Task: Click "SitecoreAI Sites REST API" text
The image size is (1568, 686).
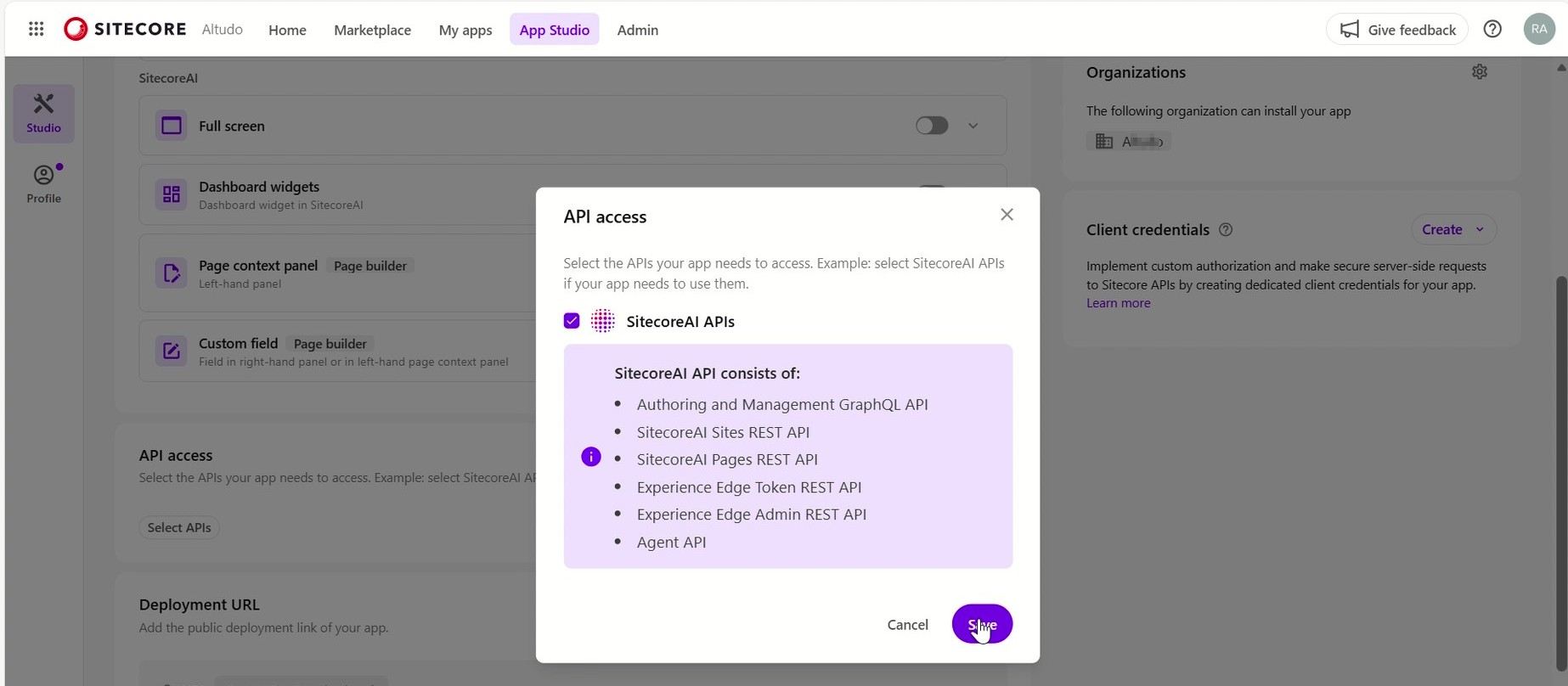Action: [723, 432]
